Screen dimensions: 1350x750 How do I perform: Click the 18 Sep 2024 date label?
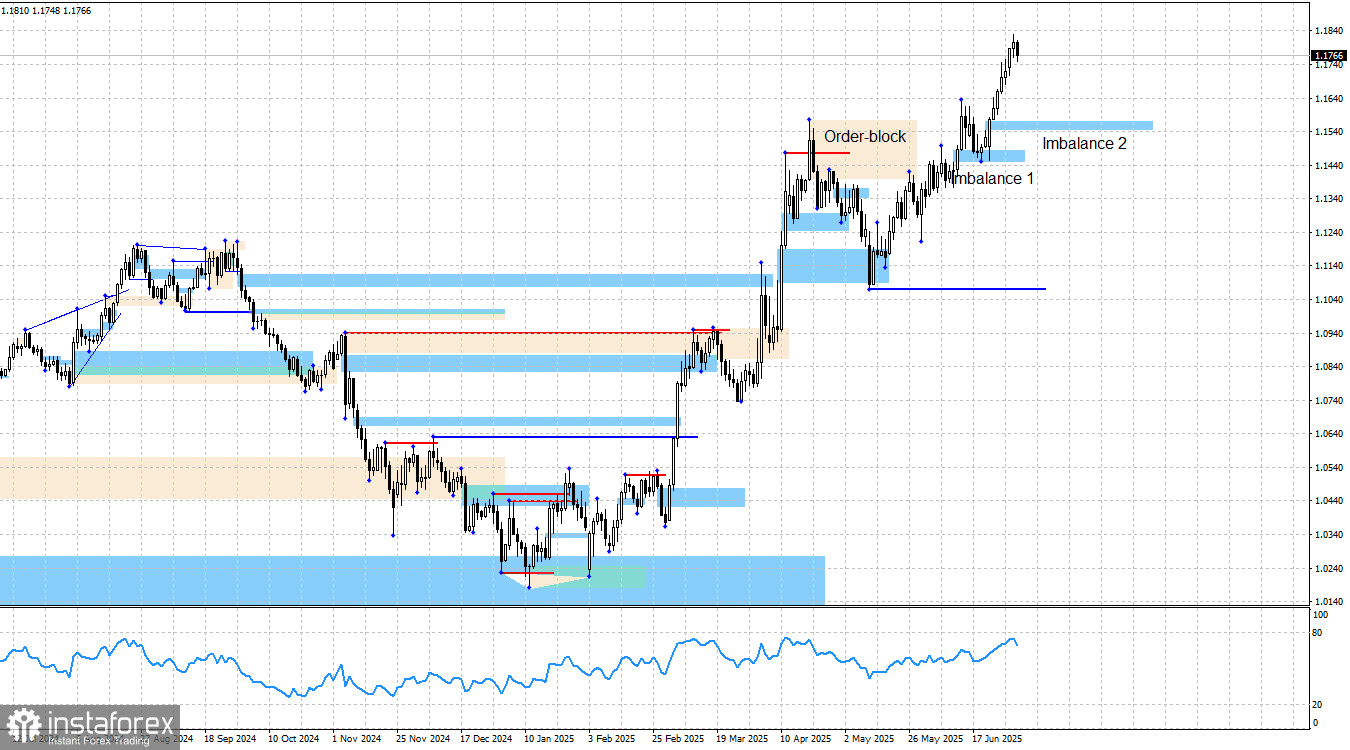229,738
